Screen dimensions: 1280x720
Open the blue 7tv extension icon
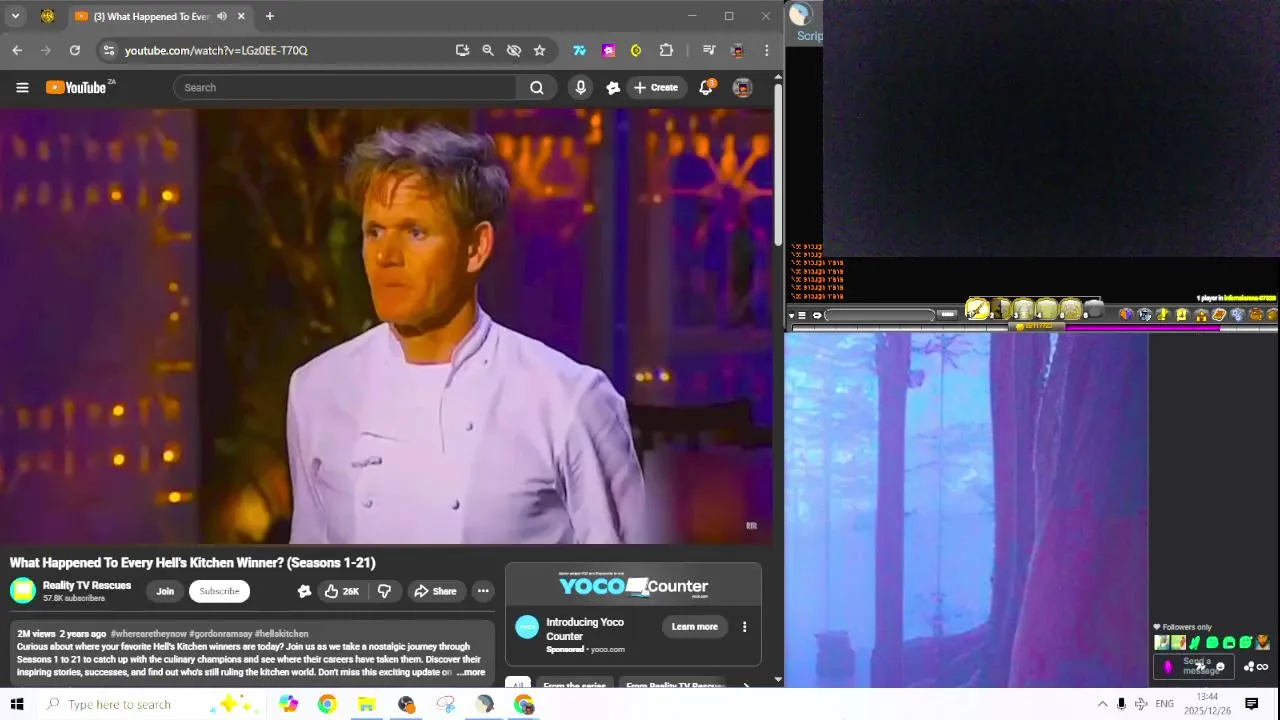coord(579,50)
